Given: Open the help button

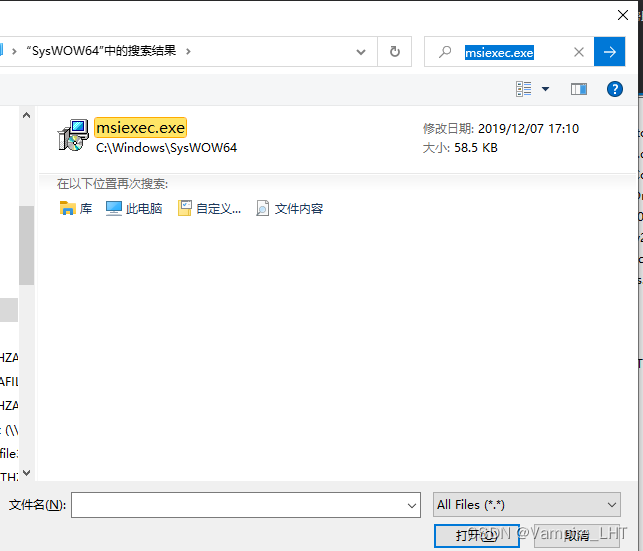Looking at the screenshot, I should [615, 89].
